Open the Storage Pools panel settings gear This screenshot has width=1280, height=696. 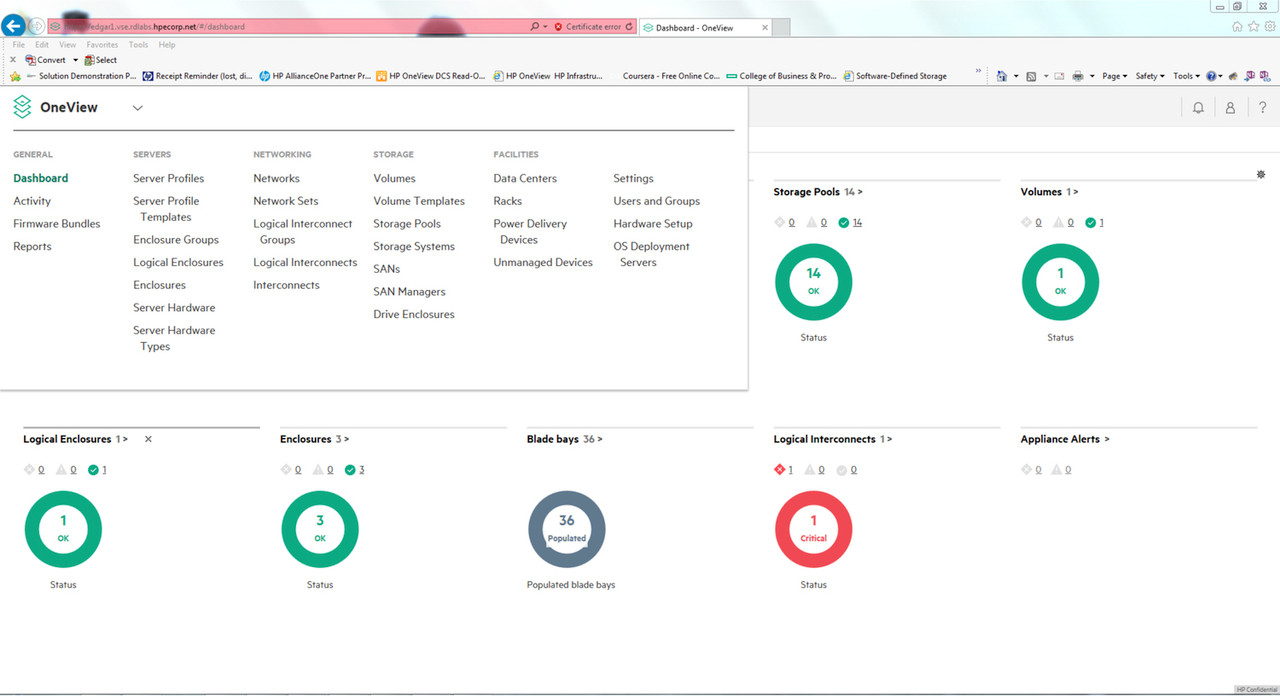(x=1261, y=173)
